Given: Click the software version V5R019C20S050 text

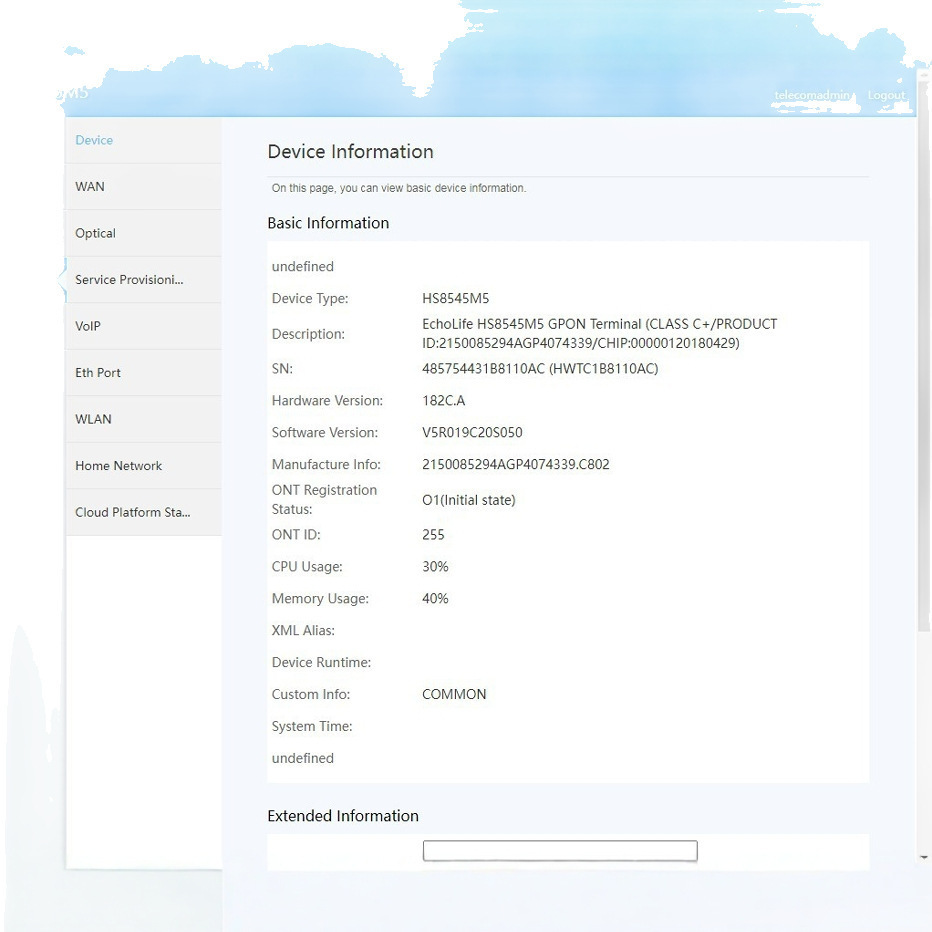Looking at the screenshot, I should [472, 433].
